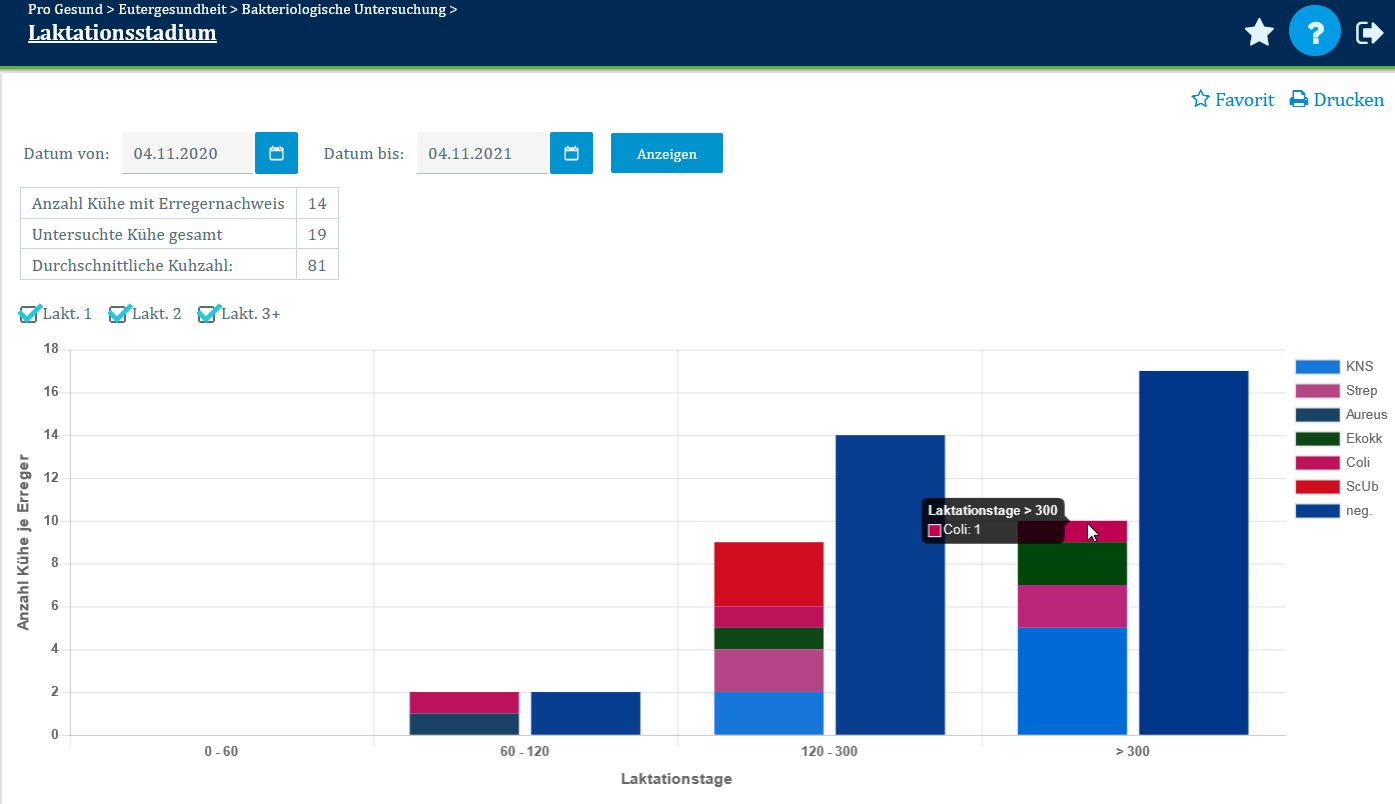Image resolution: width=1395 pixels, height=804 pixels.
Task: Click the KNS legend color swatch
Action: 1317,367
